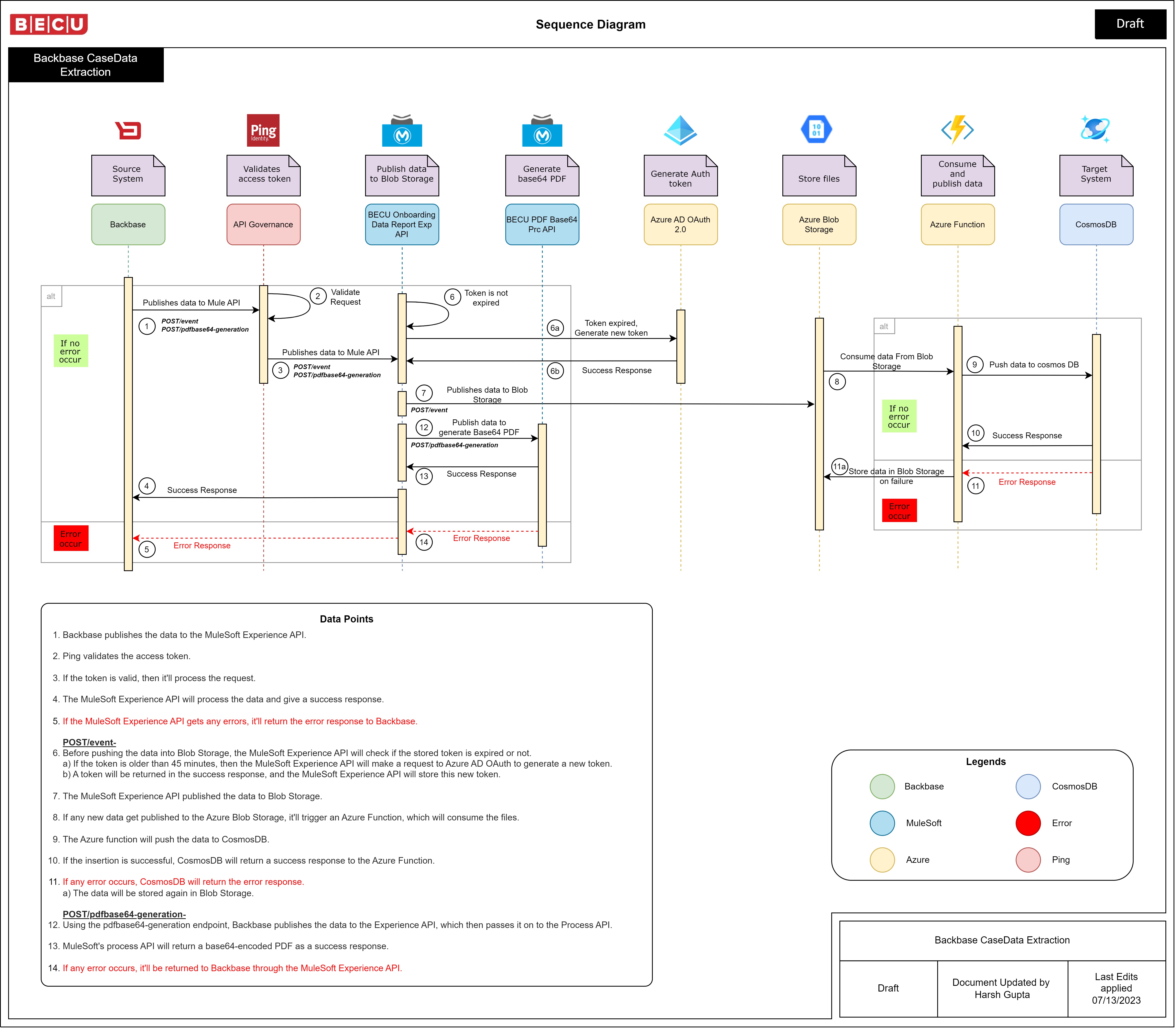Click the step 5 circle marker
The image size is (1176, 1029).
click(147, 550)
